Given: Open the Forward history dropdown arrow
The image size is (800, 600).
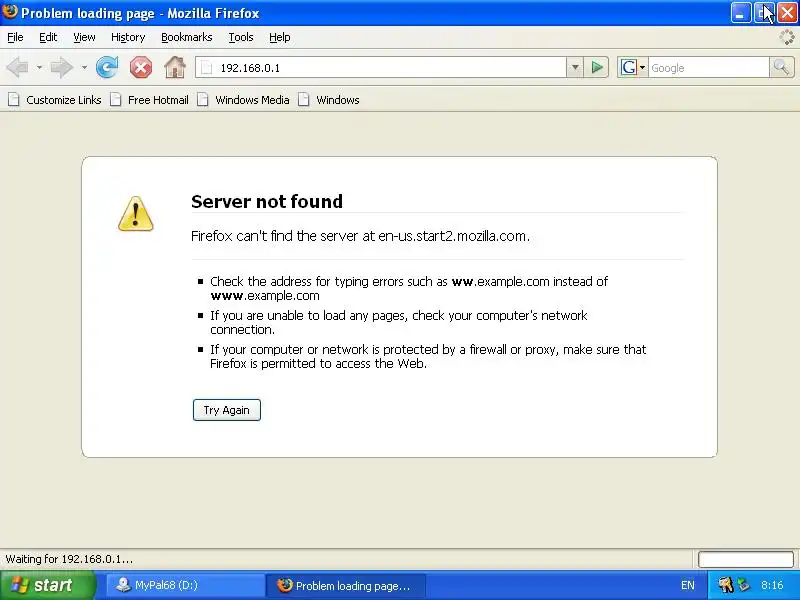Looking at the screenshot, I should tap(84, 67).
